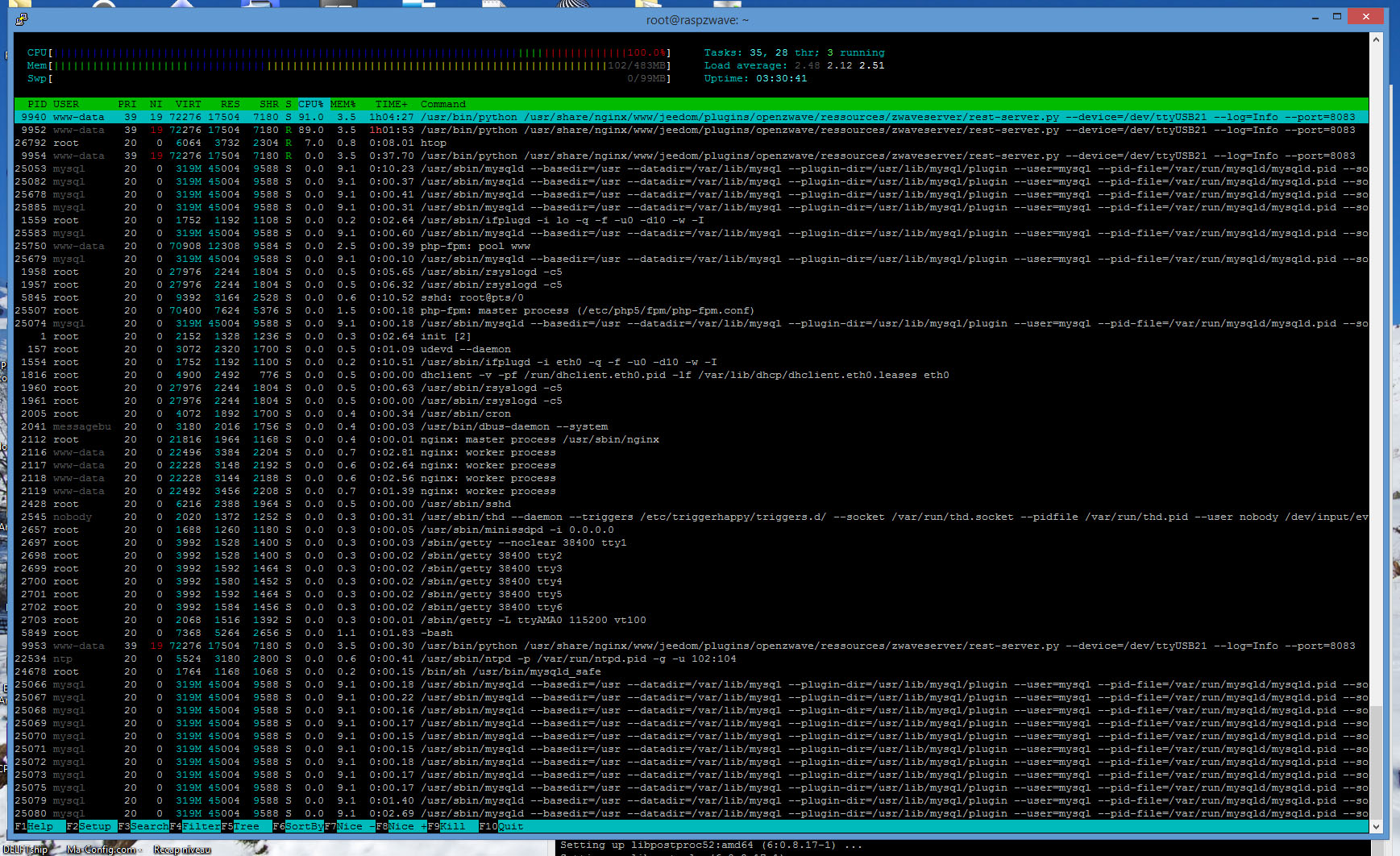Select the htop process row 26792
The width and height of the screenshot is (1400, 856).
tap(691, 143)
